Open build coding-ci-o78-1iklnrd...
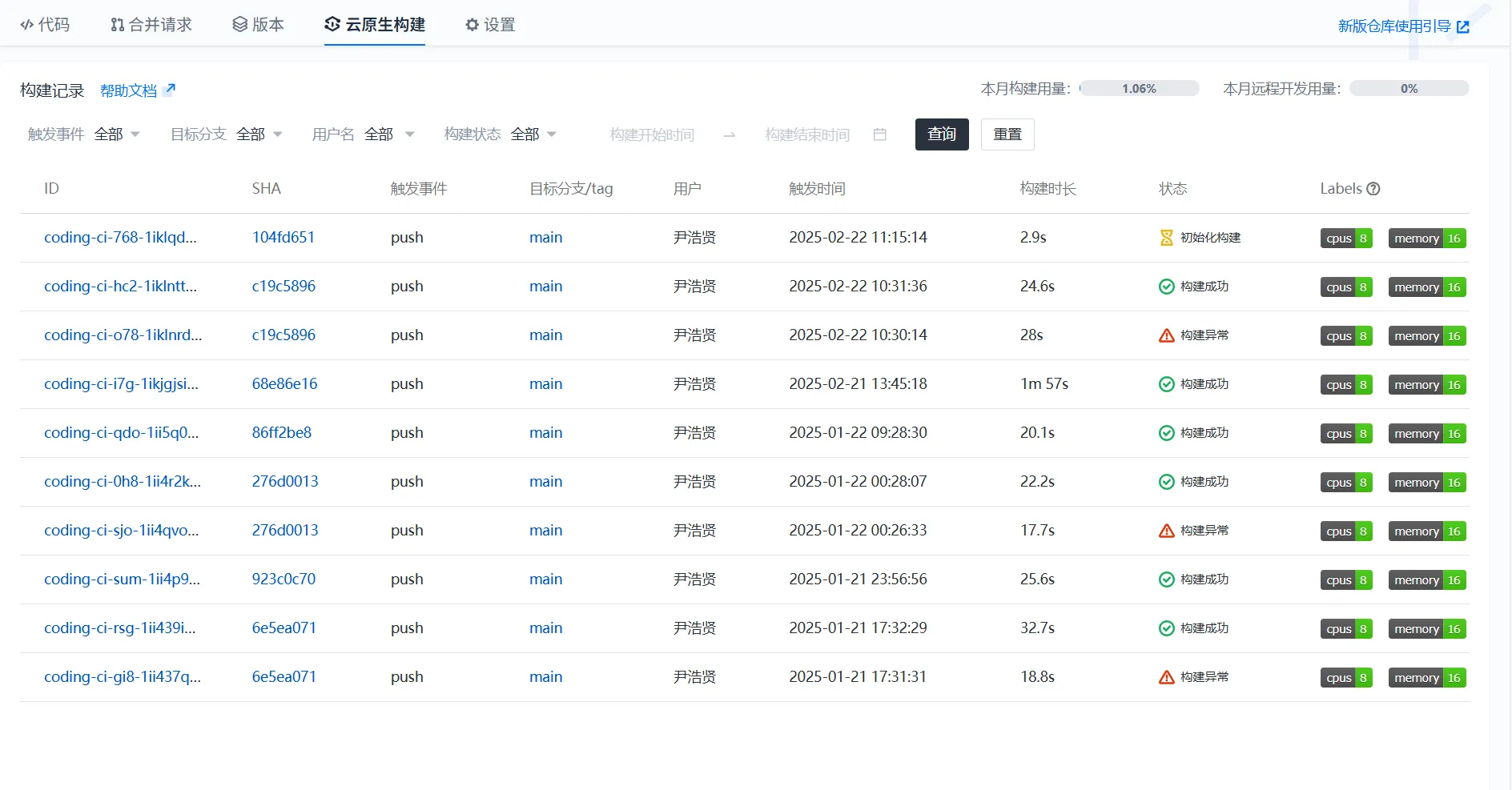Image resolution: width=1512 pixels, height=790 pixels. pos(123,335)
